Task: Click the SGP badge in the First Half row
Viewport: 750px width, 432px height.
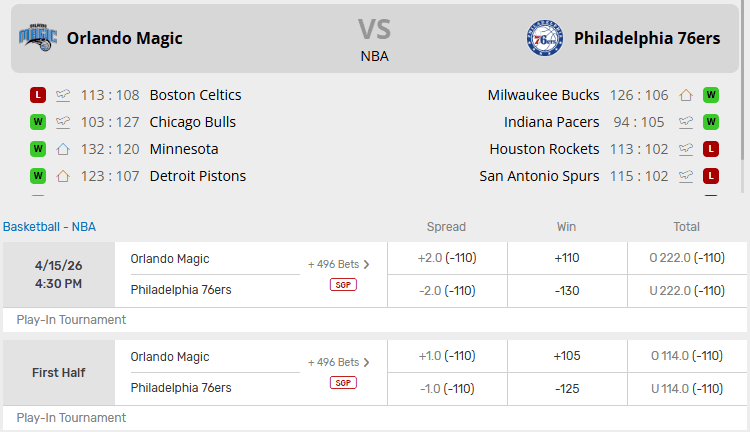Action: tap(343, 383)
